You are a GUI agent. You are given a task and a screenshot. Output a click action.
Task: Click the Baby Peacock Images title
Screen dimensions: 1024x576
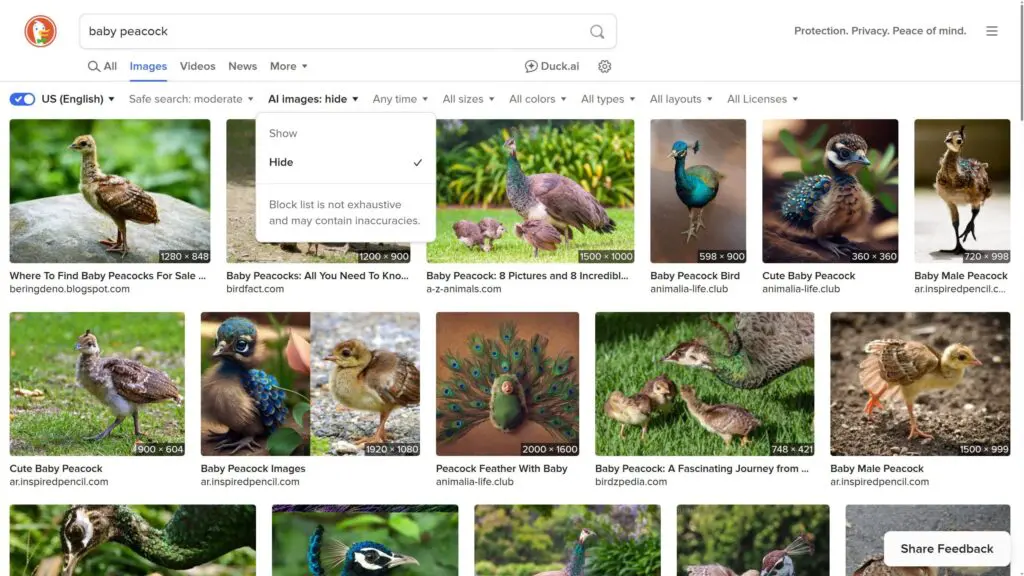point(253,468)
